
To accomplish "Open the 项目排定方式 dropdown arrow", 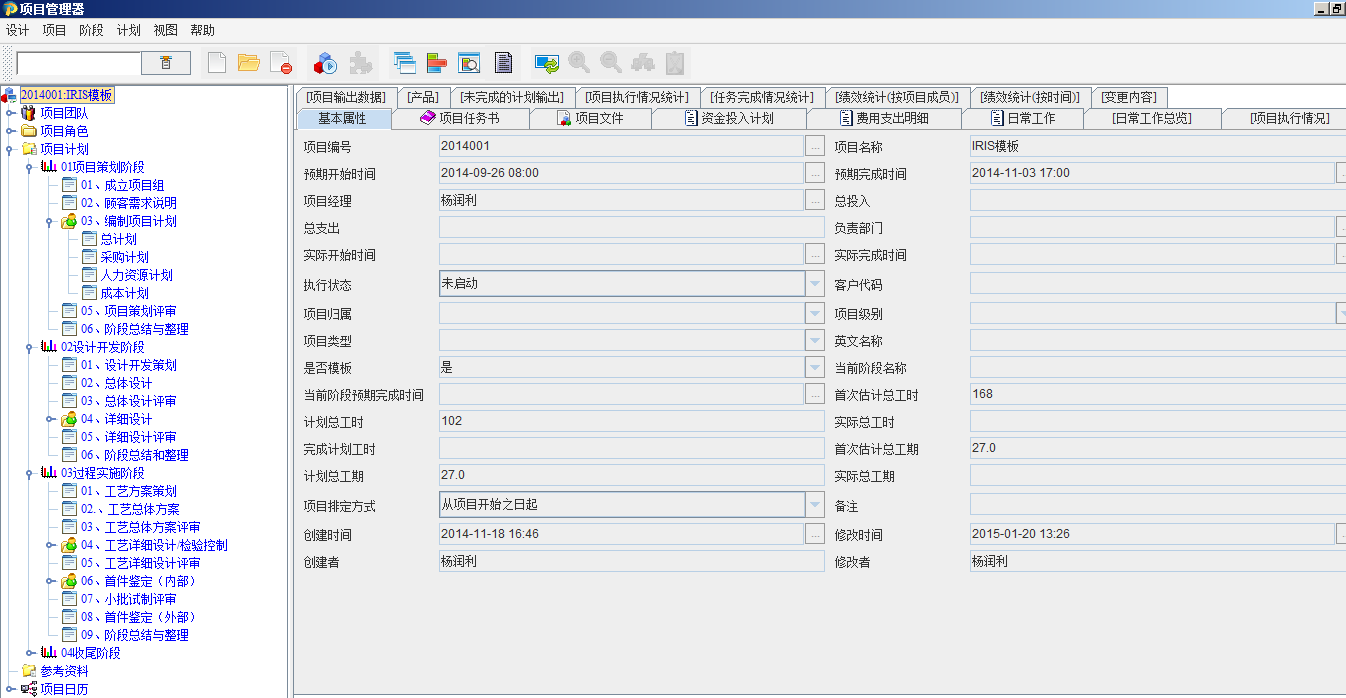I will pyautogui.click(x=816, y=505).
